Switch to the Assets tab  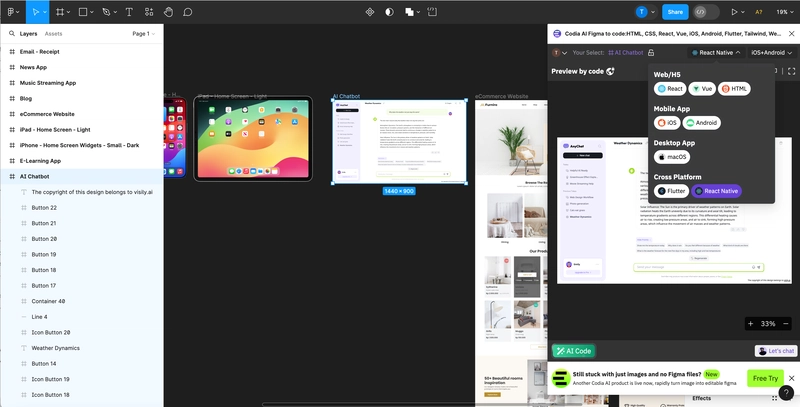(53, 33)
